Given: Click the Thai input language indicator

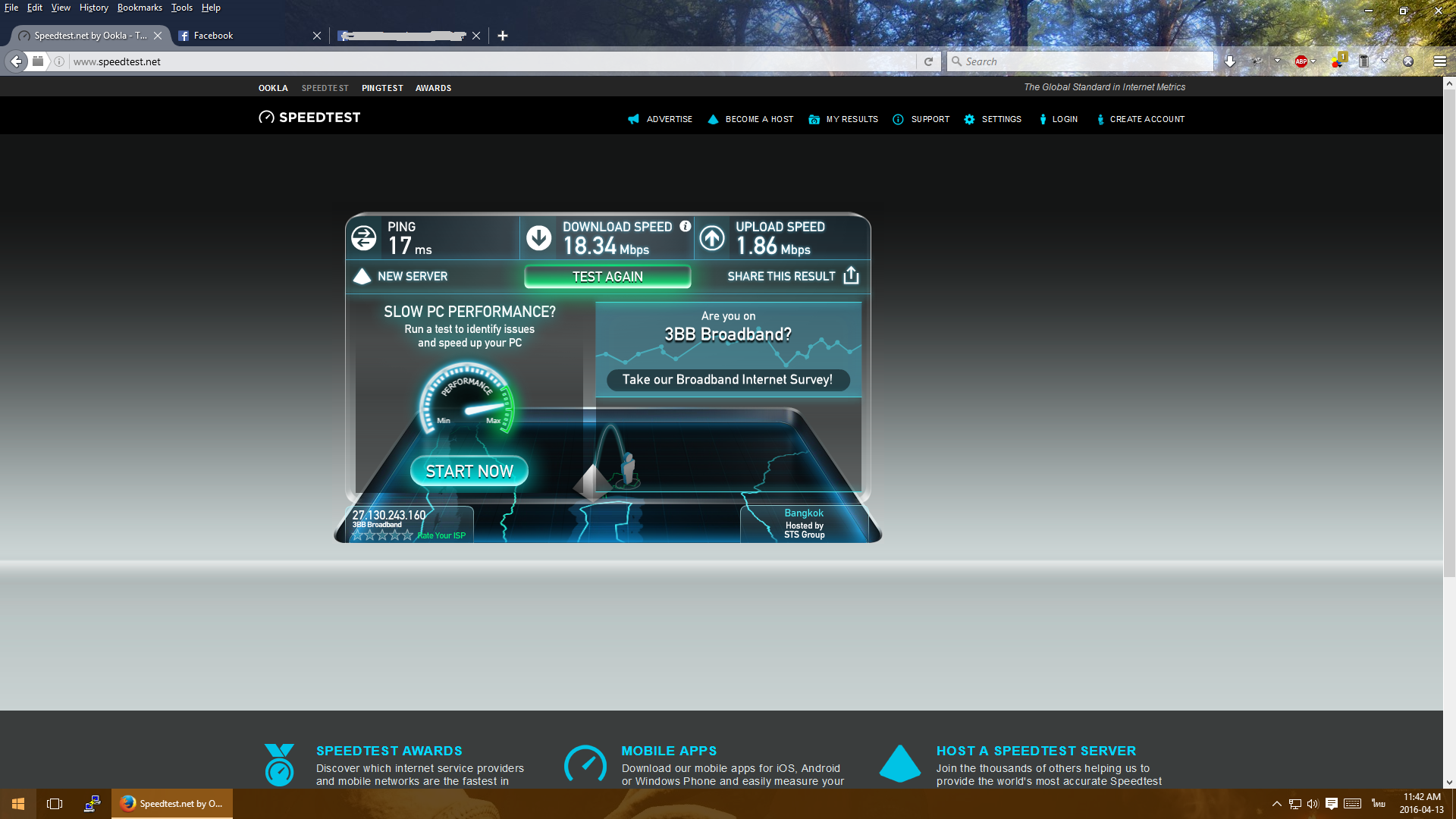Looking at the screenshot, I should point(1379,804).
